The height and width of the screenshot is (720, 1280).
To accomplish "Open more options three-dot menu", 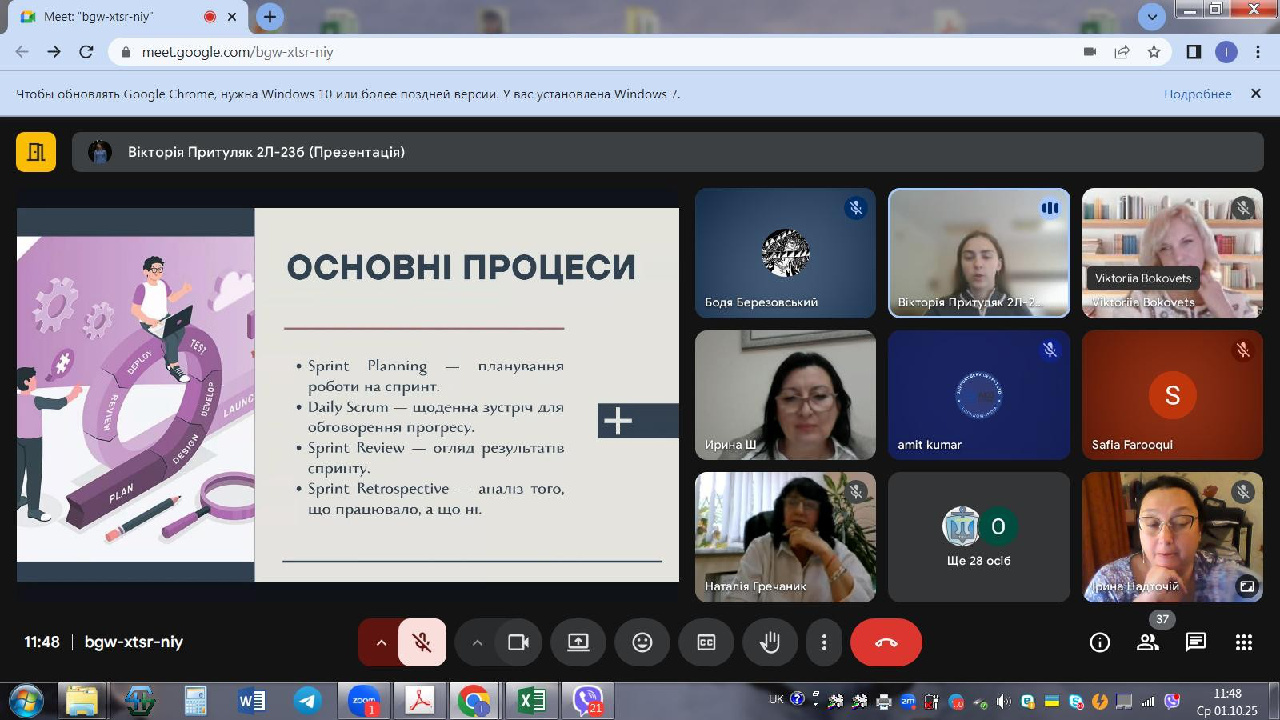I will [824, 643].
